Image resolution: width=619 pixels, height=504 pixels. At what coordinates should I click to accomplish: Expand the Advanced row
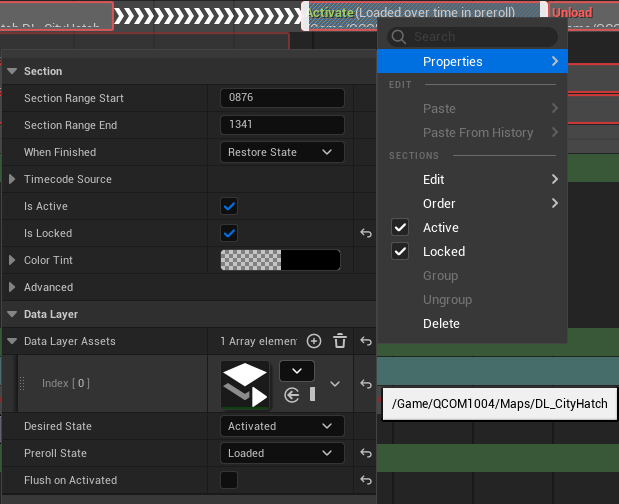click(x=12, y=287)
